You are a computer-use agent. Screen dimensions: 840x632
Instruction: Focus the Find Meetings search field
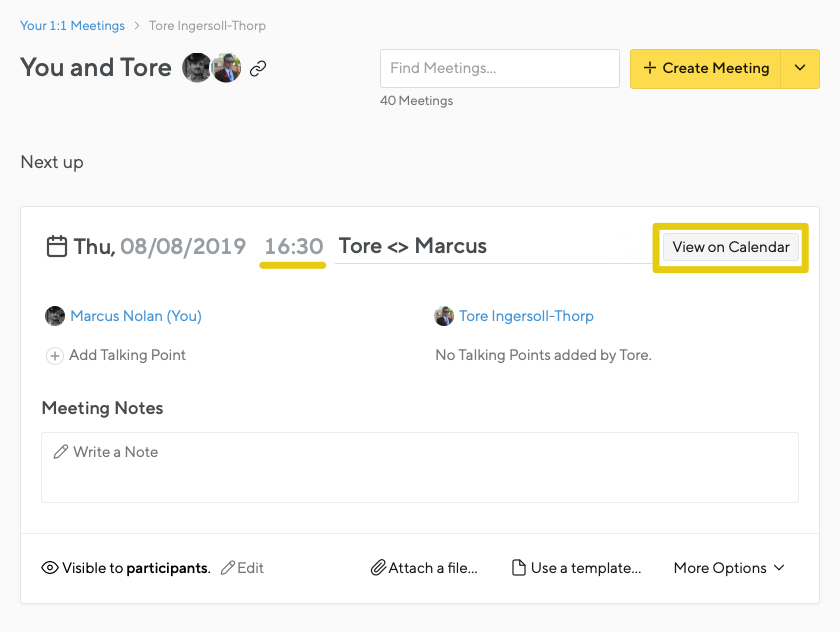coord(499,68)
